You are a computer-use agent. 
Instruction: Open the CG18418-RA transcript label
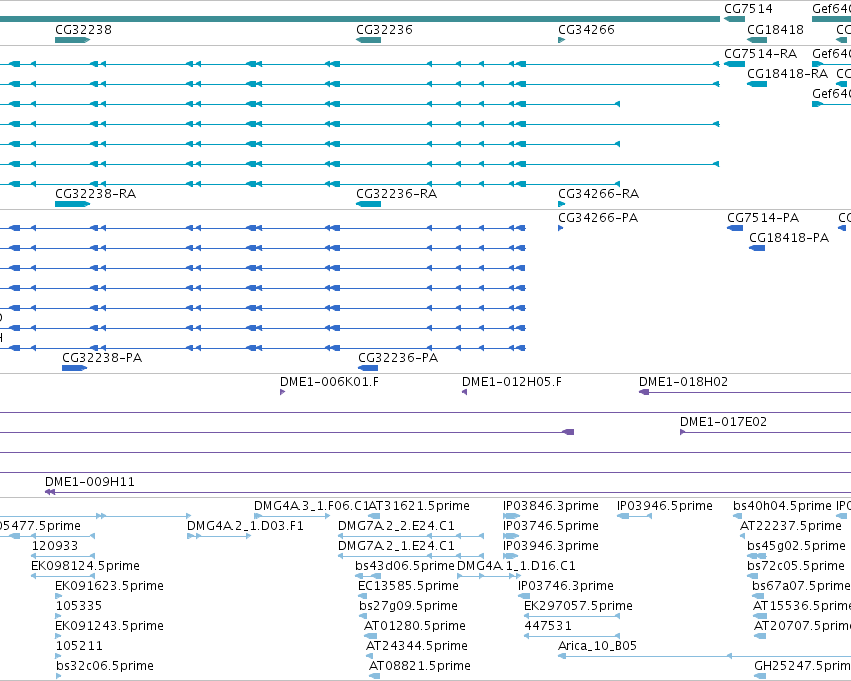pyautogui.click(x=788, y=74)
